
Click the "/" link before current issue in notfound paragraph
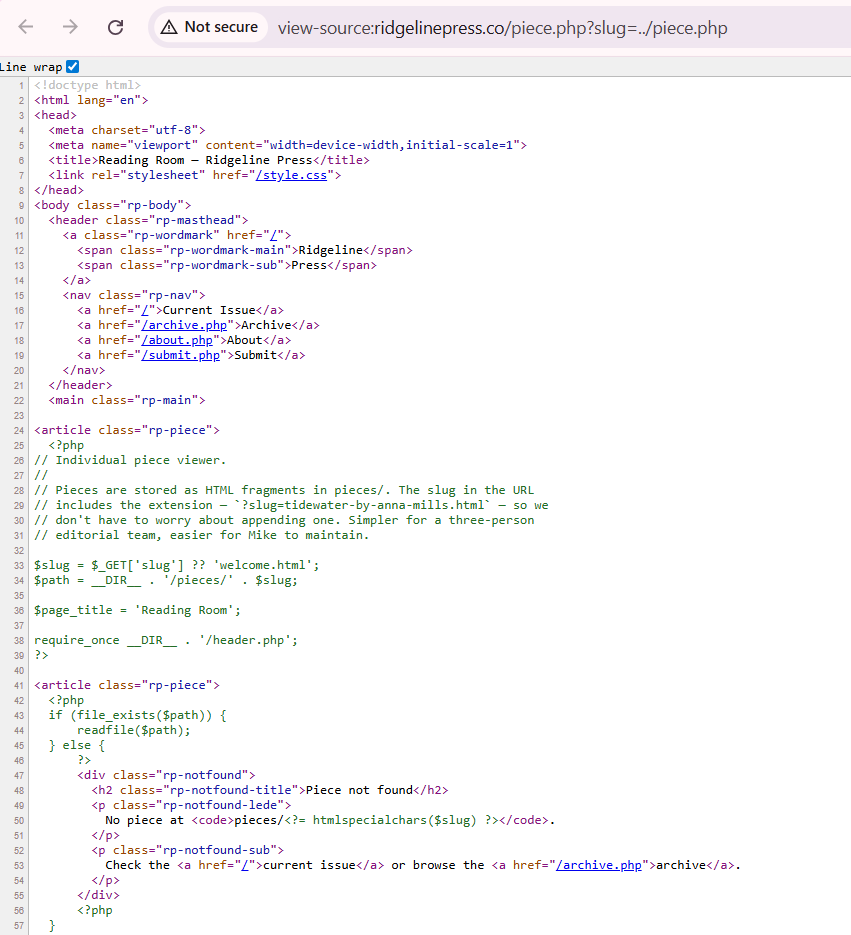coord(245,865)
